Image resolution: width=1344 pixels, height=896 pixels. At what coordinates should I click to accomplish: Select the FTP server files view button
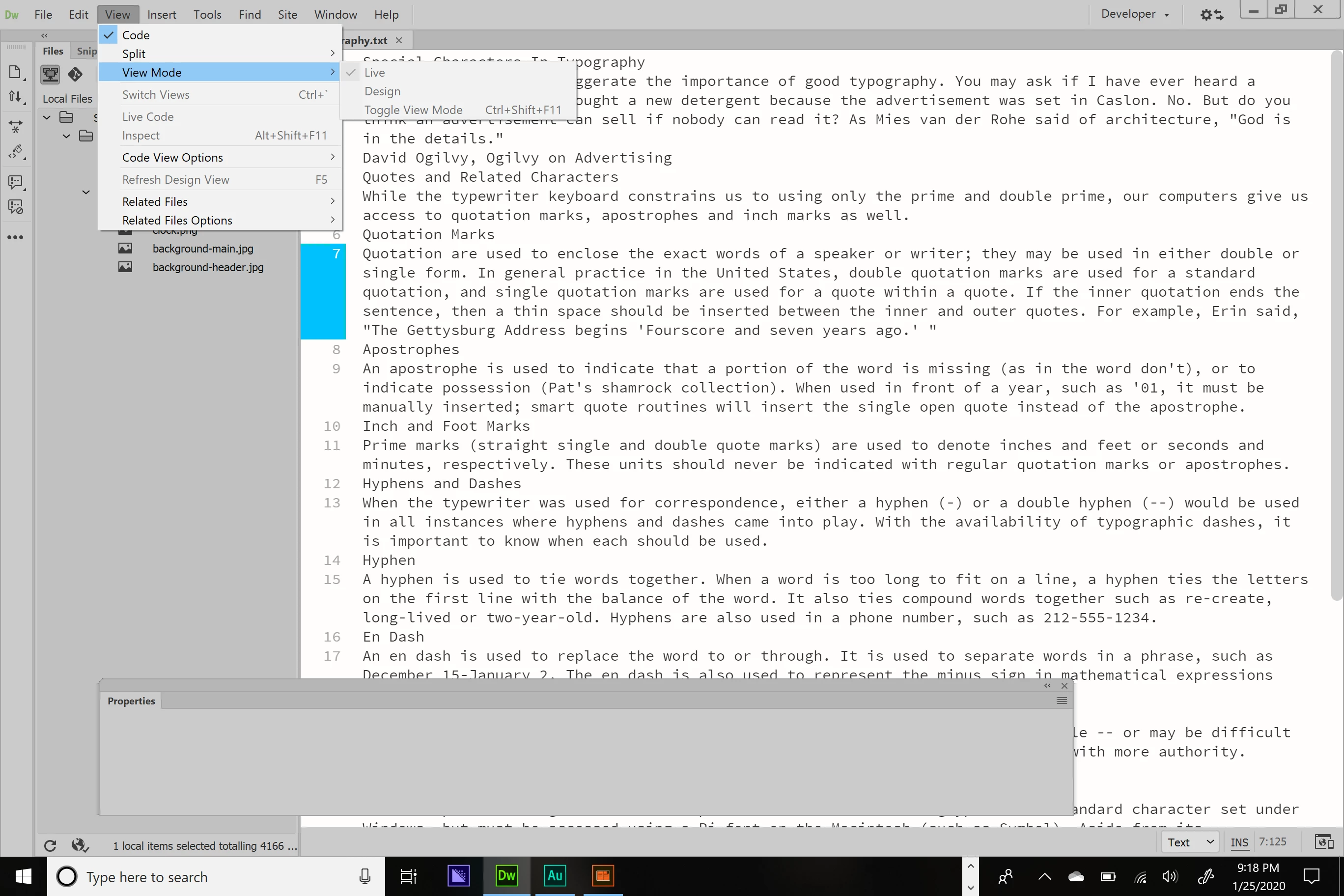50,74
